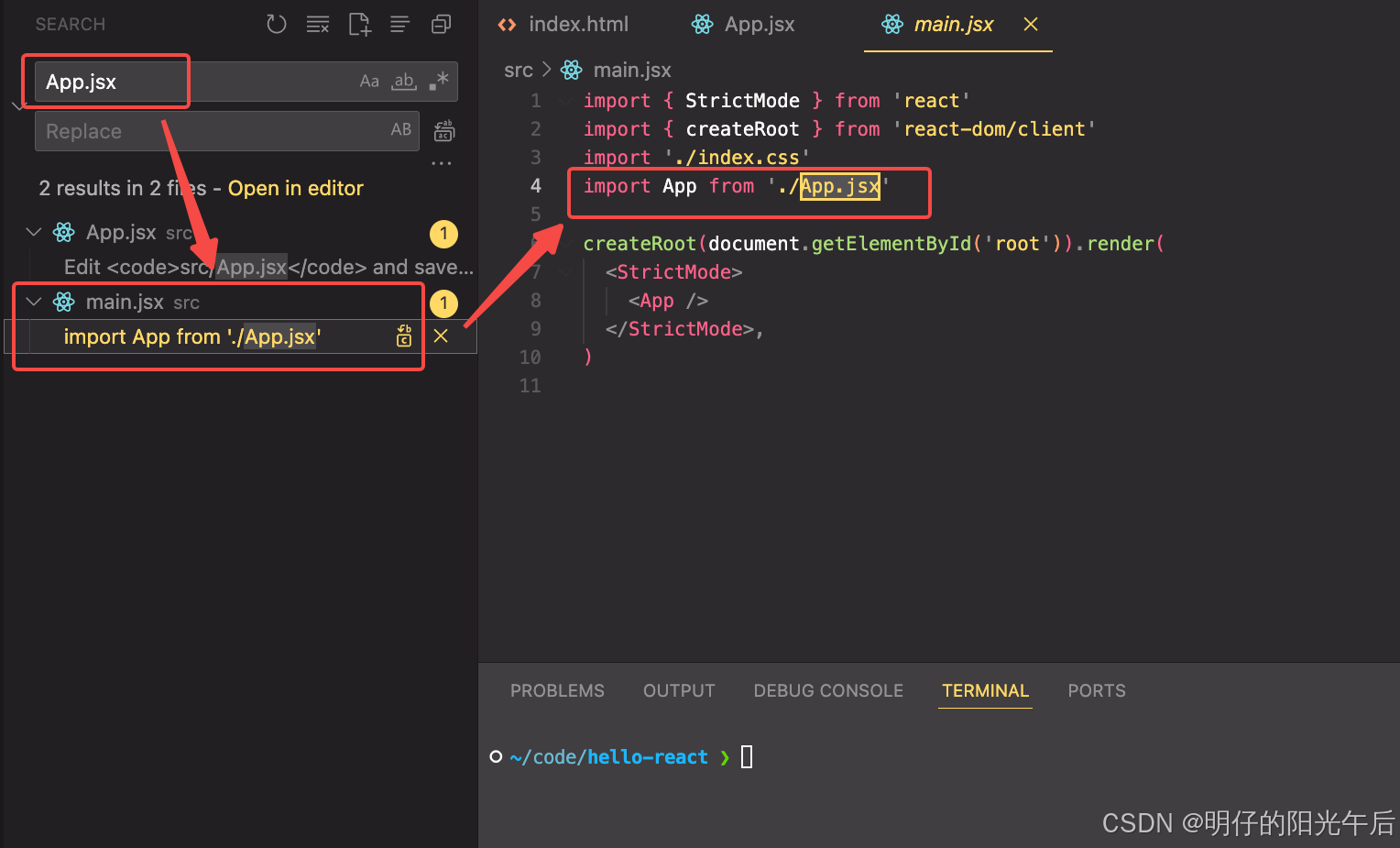The height and width of the screenshot is (848, 1400).
Task: Switch to index.html tab
Action: [x=578, y=25]
